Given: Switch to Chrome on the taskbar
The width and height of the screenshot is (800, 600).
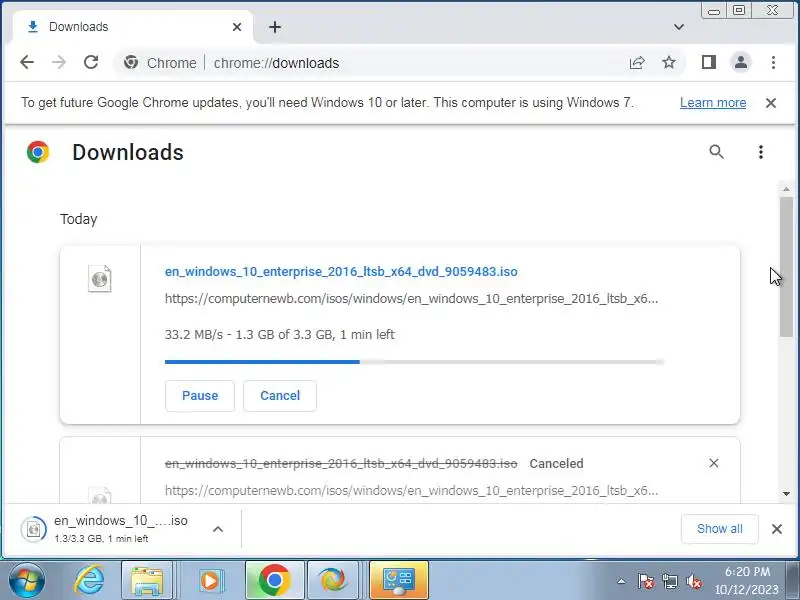Looking at the screenshot, I should pyautogui.click(x=274, y=581).
